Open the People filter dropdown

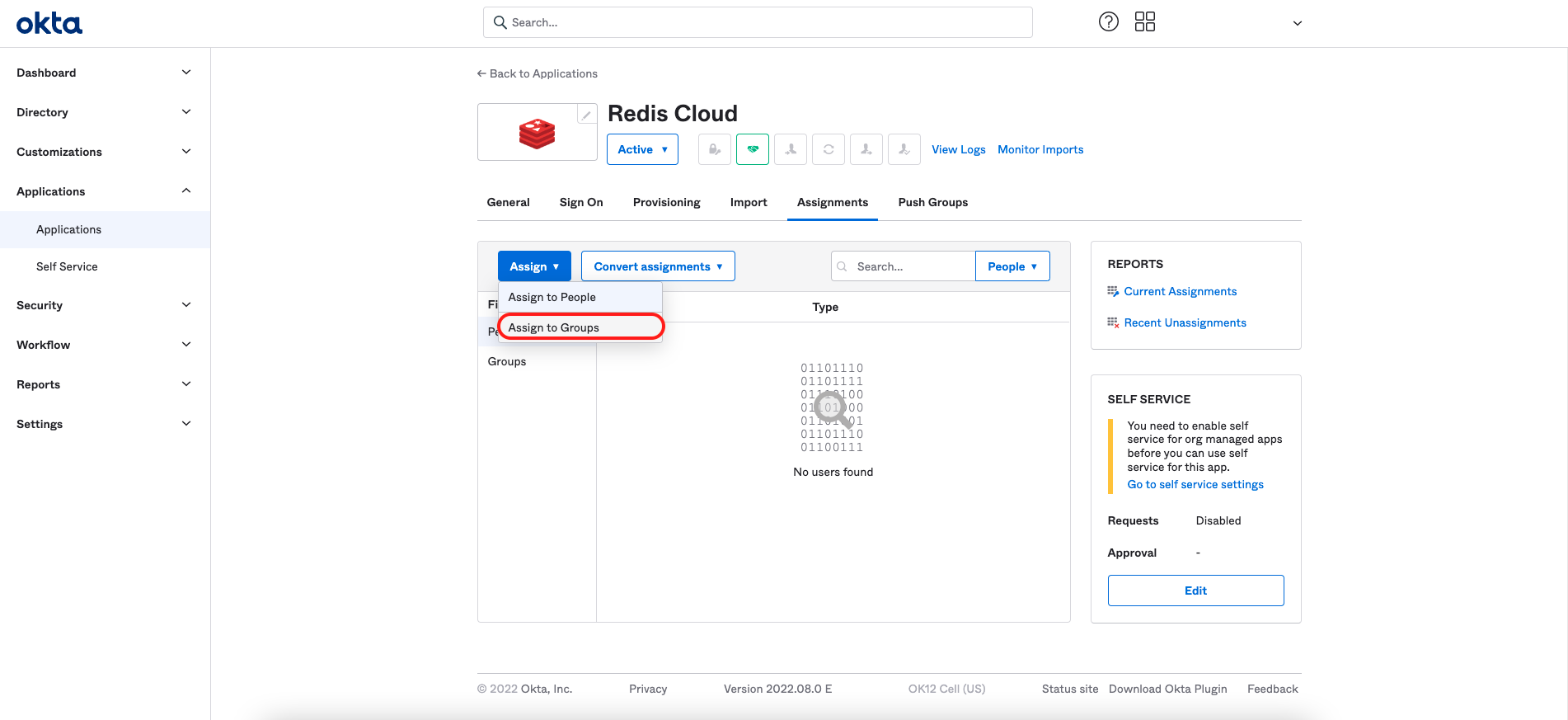[1012, 266]
